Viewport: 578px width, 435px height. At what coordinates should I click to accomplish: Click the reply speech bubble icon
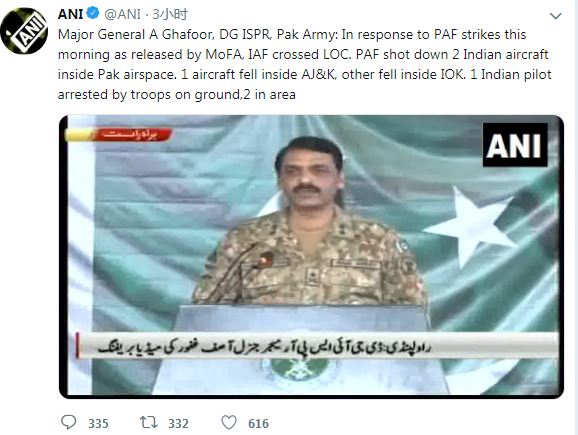(69, 422)
